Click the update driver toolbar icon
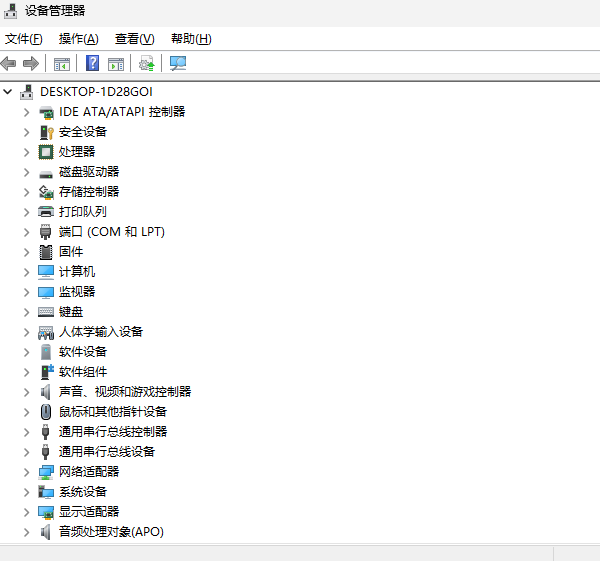 pyautogui.click(x=147, y=64)
